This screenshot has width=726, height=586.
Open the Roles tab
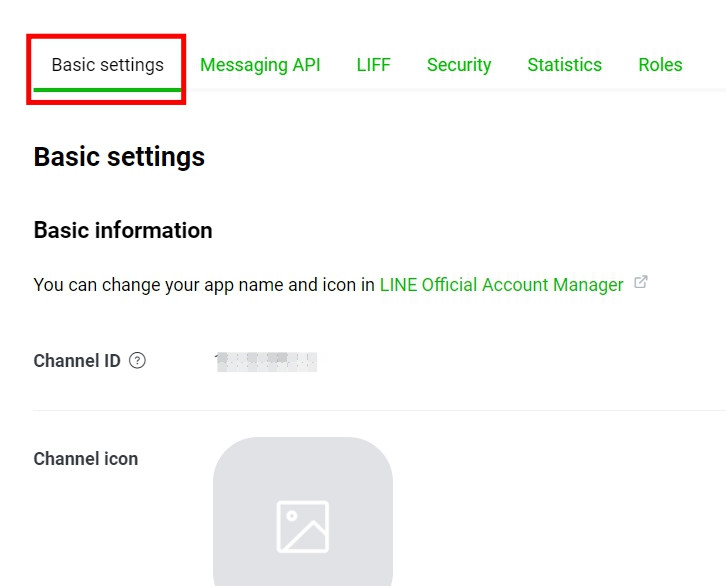(660, 65)
